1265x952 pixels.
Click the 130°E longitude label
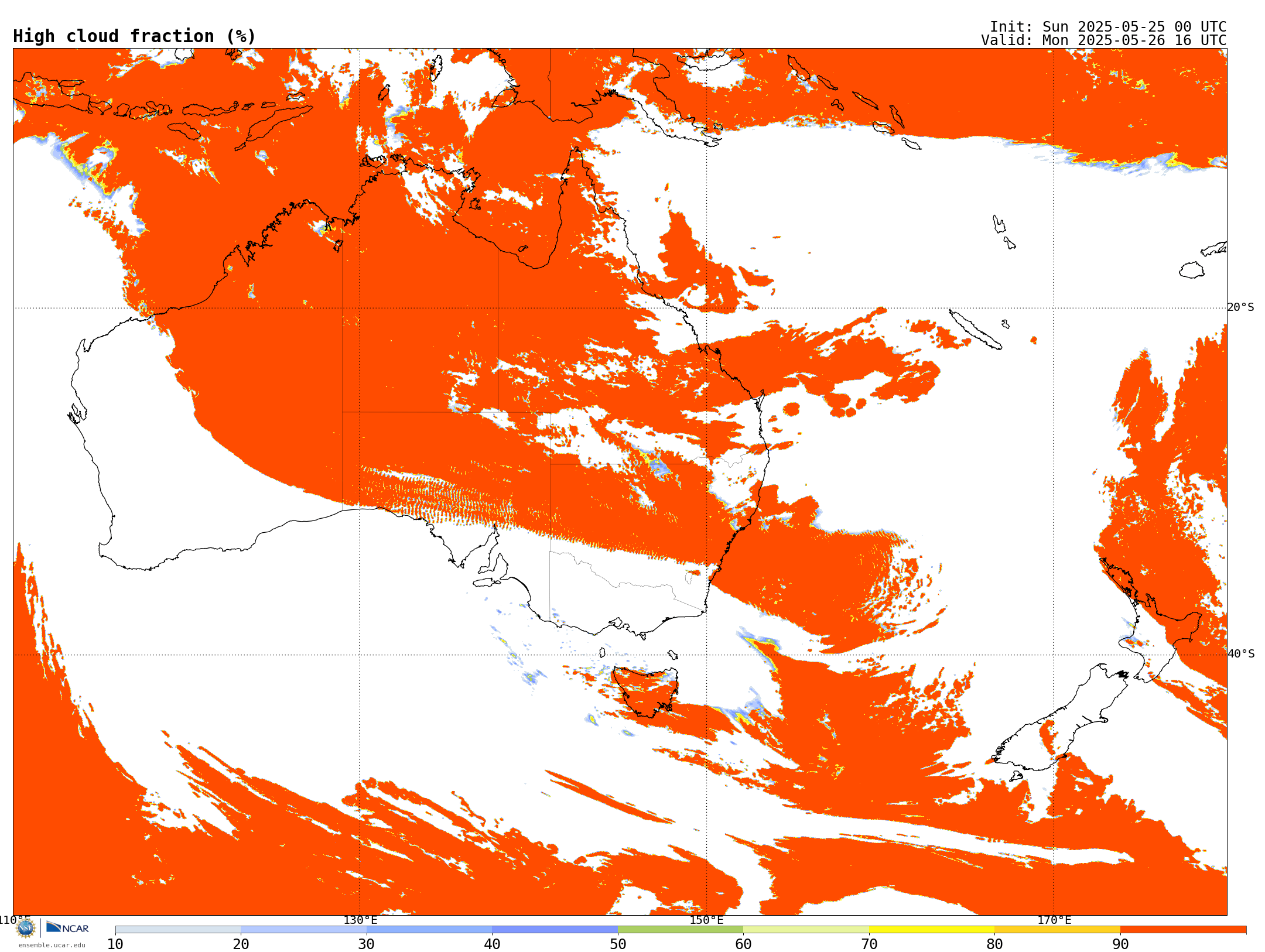point(360,920)
